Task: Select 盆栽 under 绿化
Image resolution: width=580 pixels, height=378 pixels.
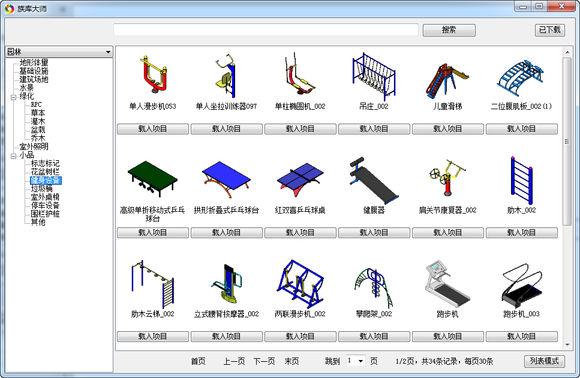Action: 38,130
